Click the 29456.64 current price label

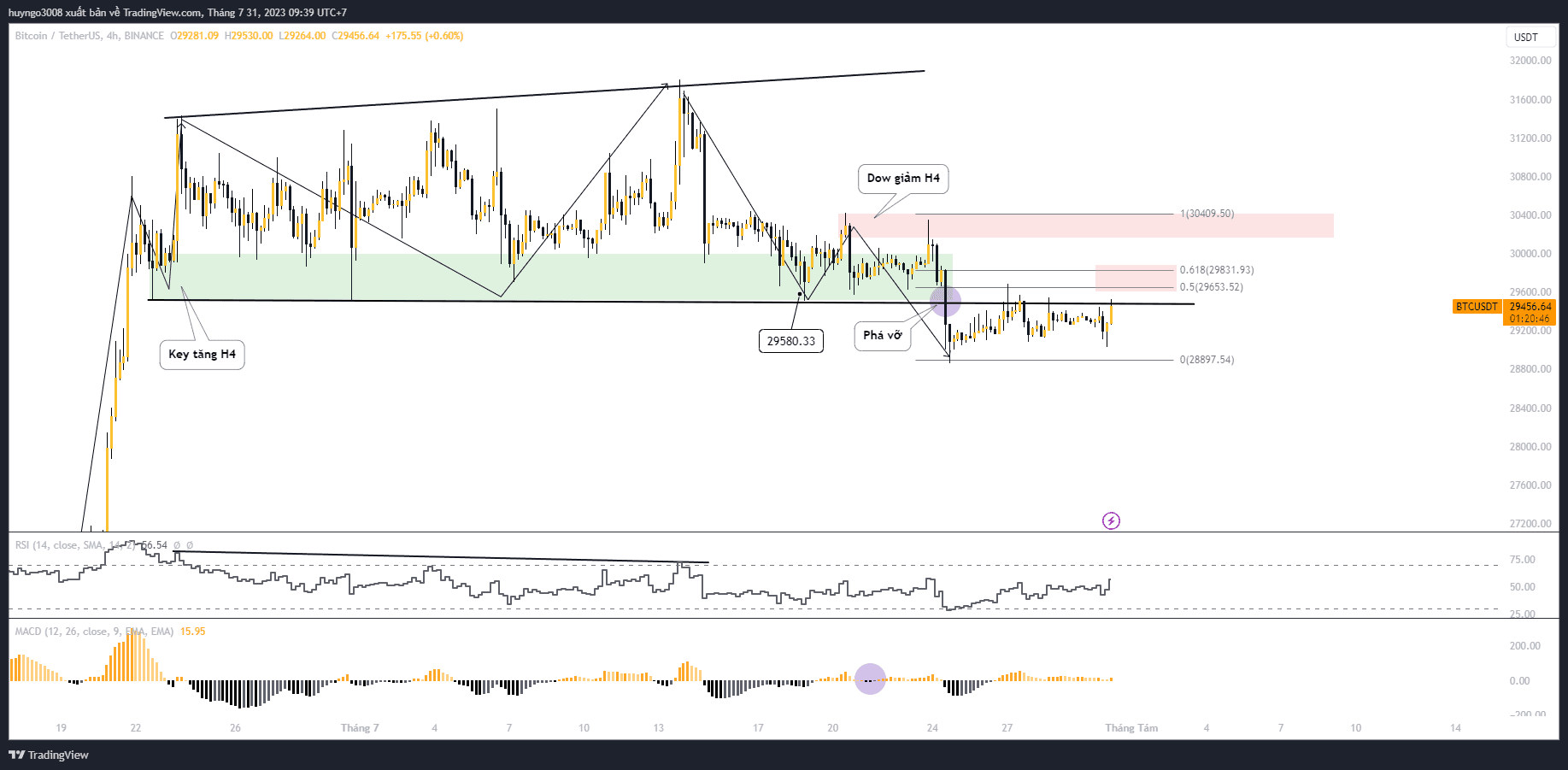pos(1530,306)
